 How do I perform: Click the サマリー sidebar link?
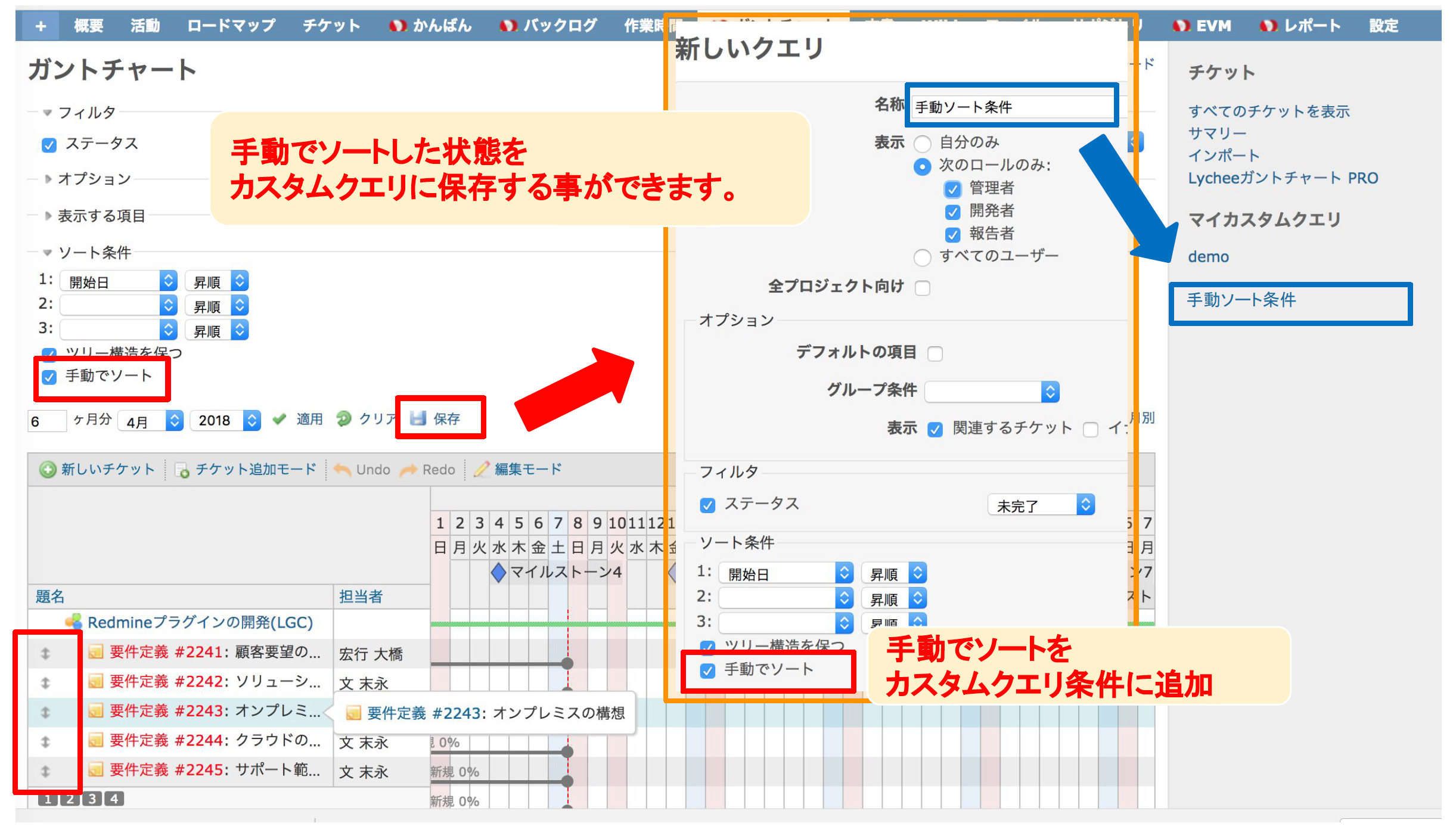coord(1218,133)
